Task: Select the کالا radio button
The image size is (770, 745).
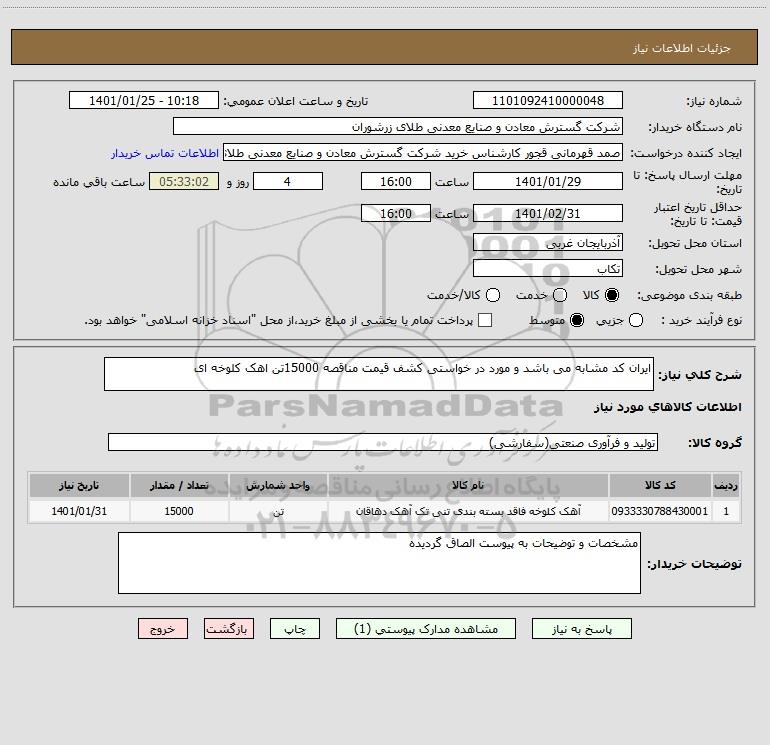Action: [x=612, y=295]
